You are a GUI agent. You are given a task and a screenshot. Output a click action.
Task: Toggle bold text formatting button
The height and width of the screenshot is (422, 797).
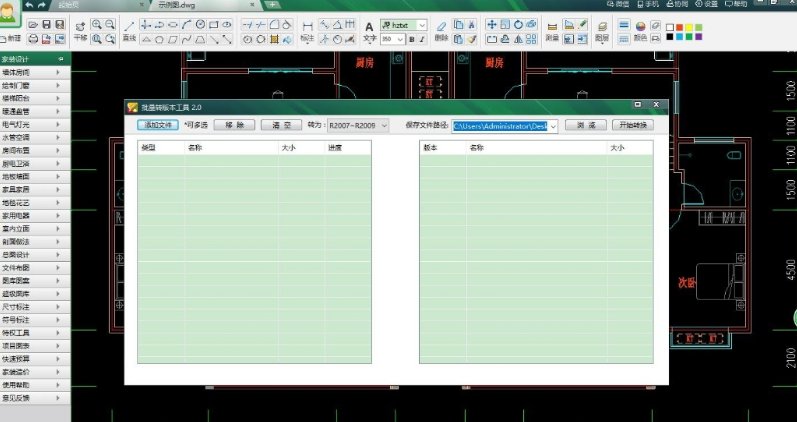(x=412, y=39)
